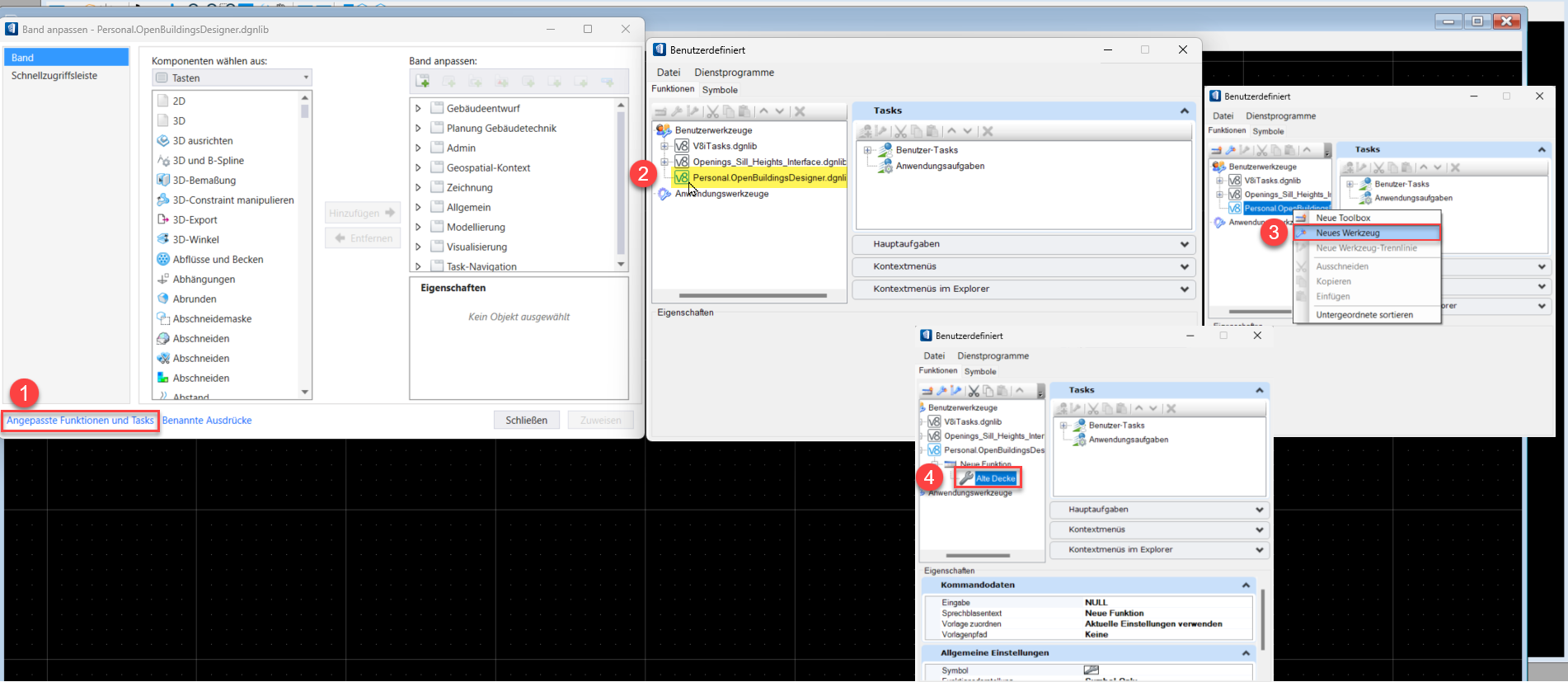Open Datei menu in middle Benutzerdefiniert window
The width and height of the screenshot is (1568, 682).
click(x=669, y=73)
